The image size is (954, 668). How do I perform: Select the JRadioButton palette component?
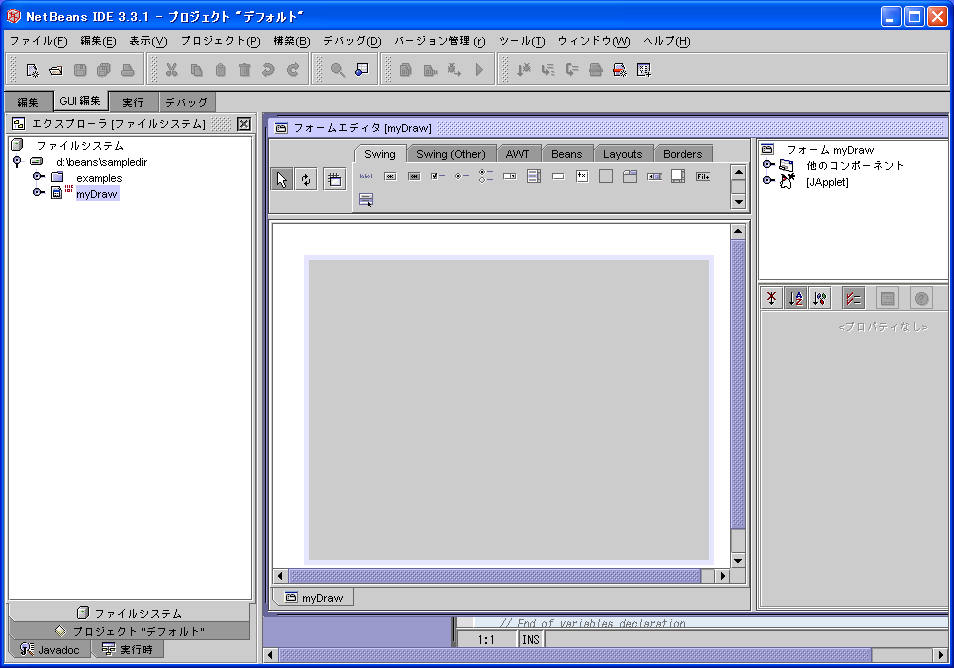tap(462, 176)
